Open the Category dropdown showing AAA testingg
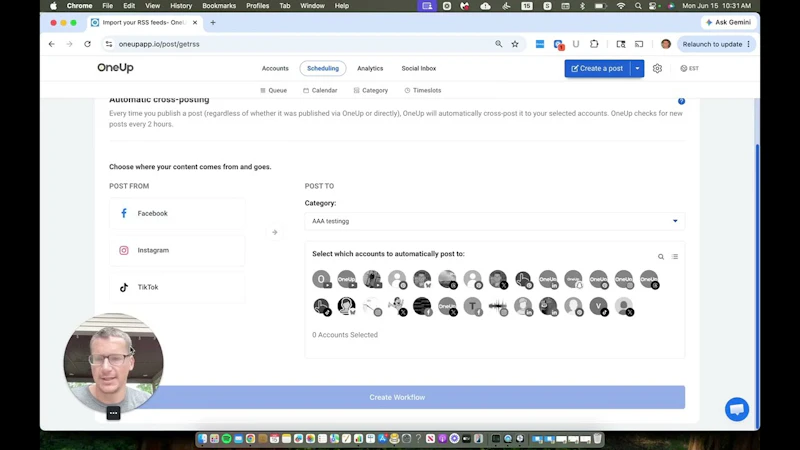 pos(494,221)
